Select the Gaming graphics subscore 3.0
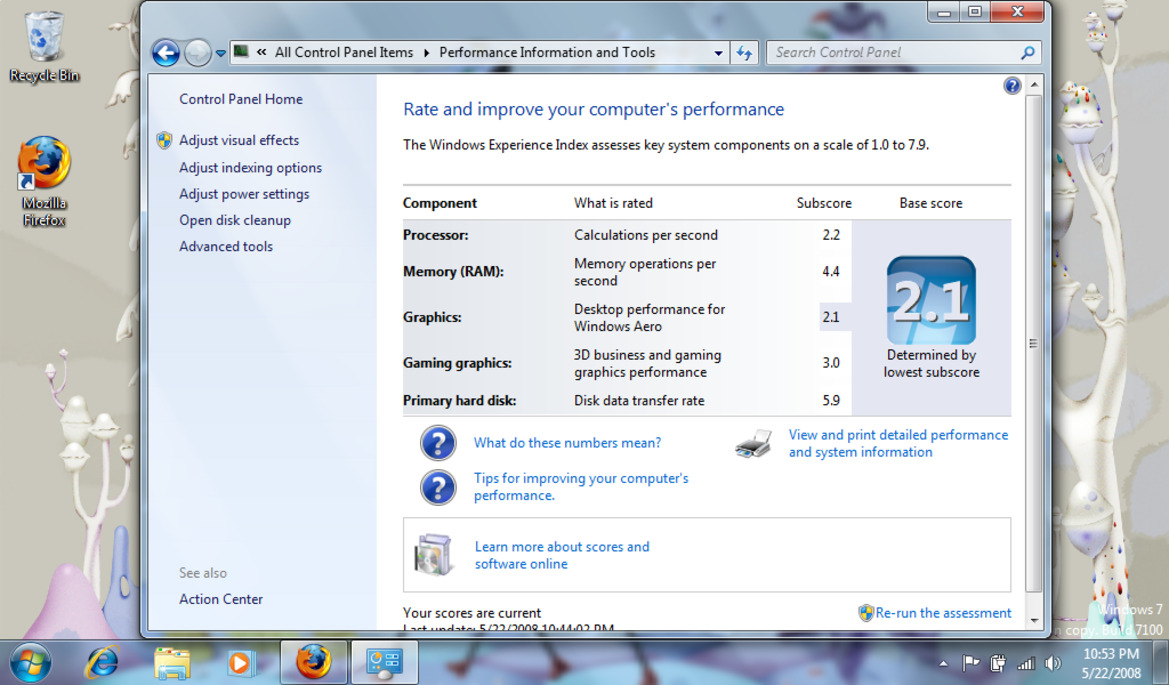Viewport: 1169px width, 685px height. click(831, 363)
